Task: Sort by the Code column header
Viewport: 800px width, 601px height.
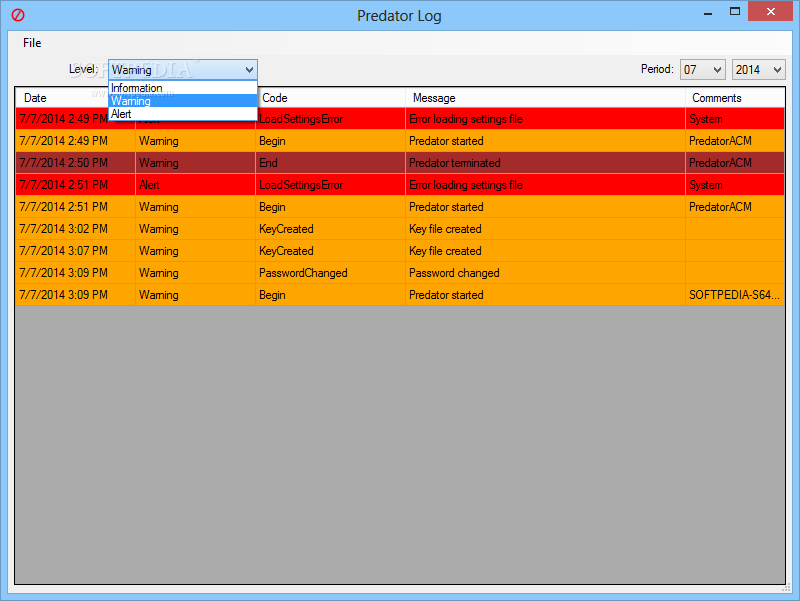Action: click(x=331, y=98)
